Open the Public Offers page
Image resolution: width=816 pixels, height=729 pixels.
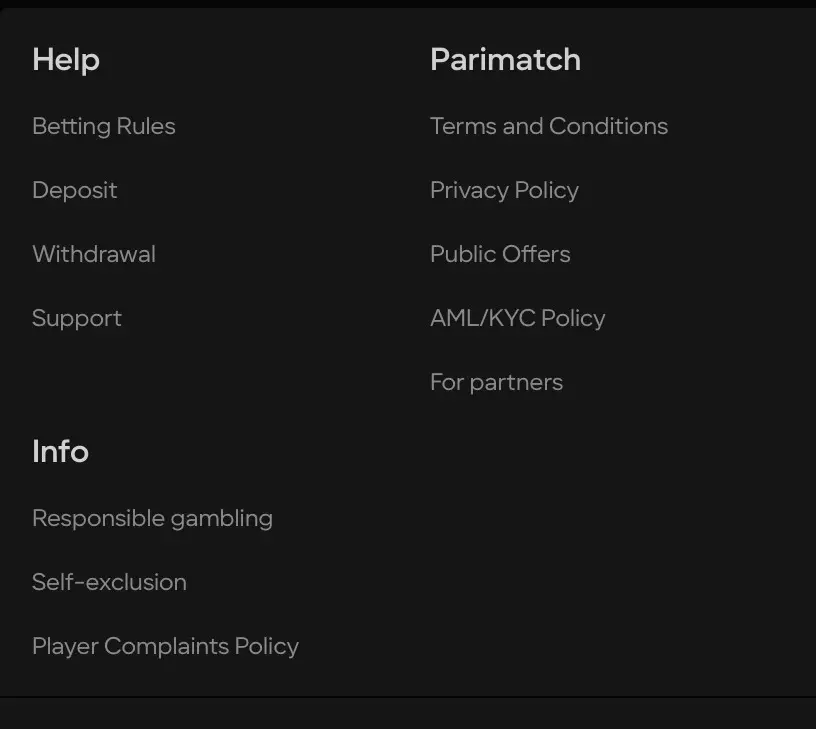click(x=500, y=254)
